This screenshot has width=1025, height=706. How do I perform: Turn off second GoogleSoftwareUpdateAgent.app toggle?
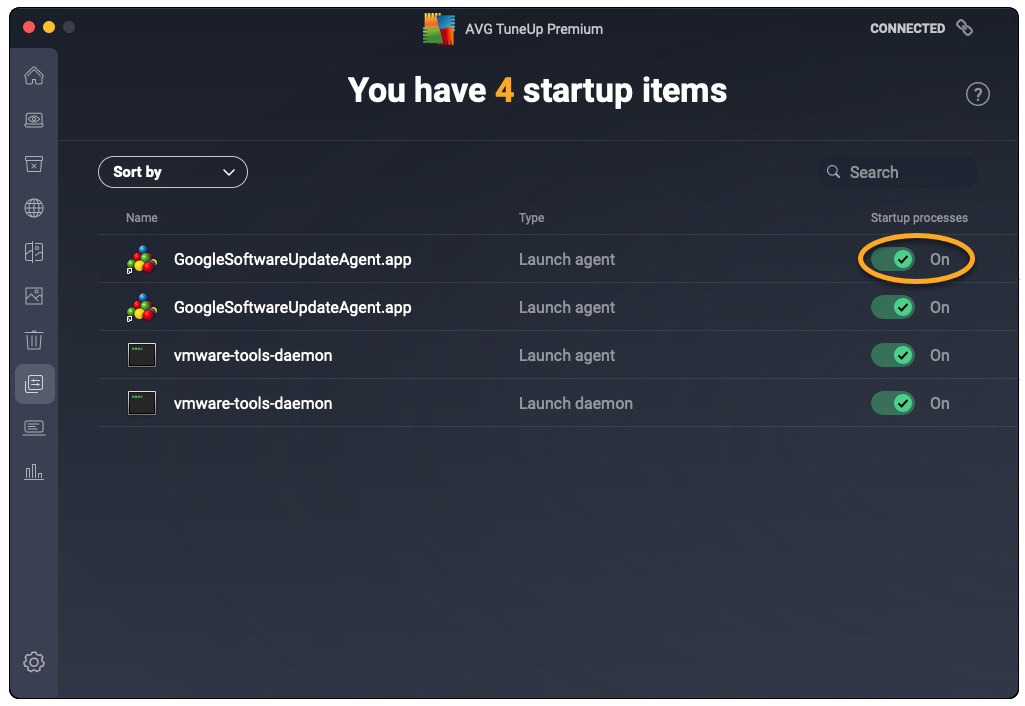click(892, 307)
